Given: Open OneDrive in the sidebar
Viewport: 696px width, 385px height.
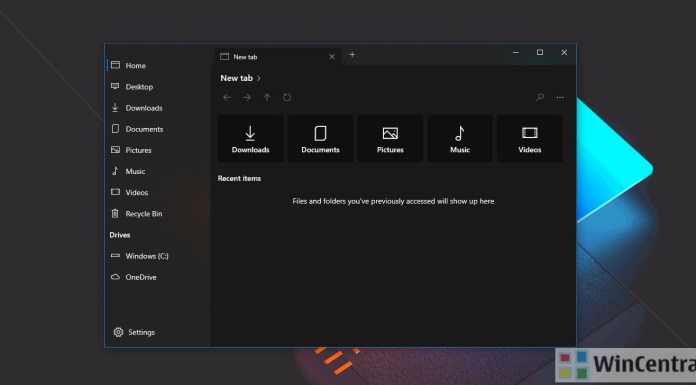Looking at the screenshot, I should 158,277.
